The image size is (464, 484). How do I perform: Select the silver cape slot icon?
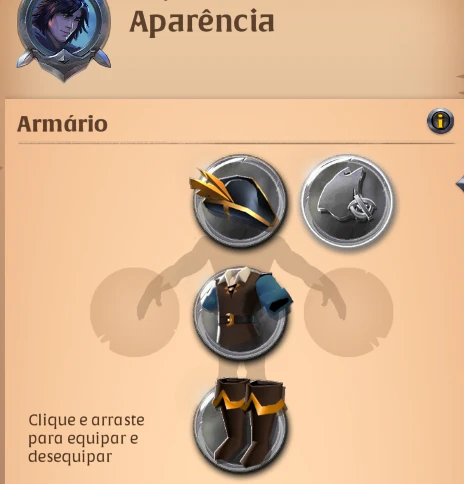click(347, 201)
